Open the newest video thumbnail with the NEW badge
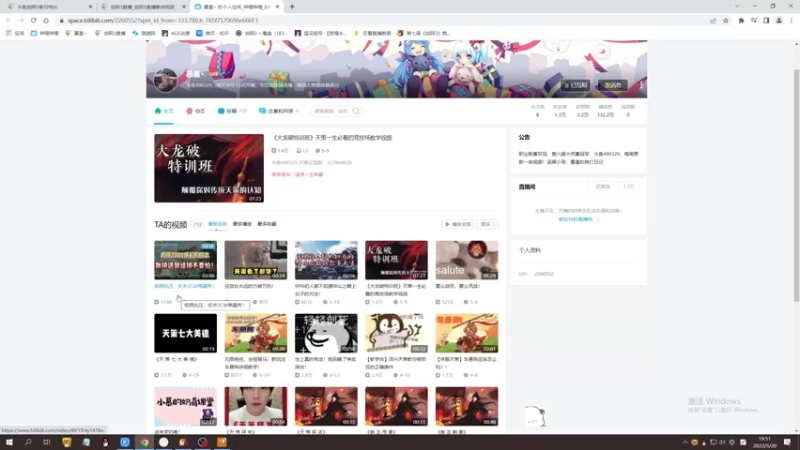800x450 pixels. [x=186, y=260]
